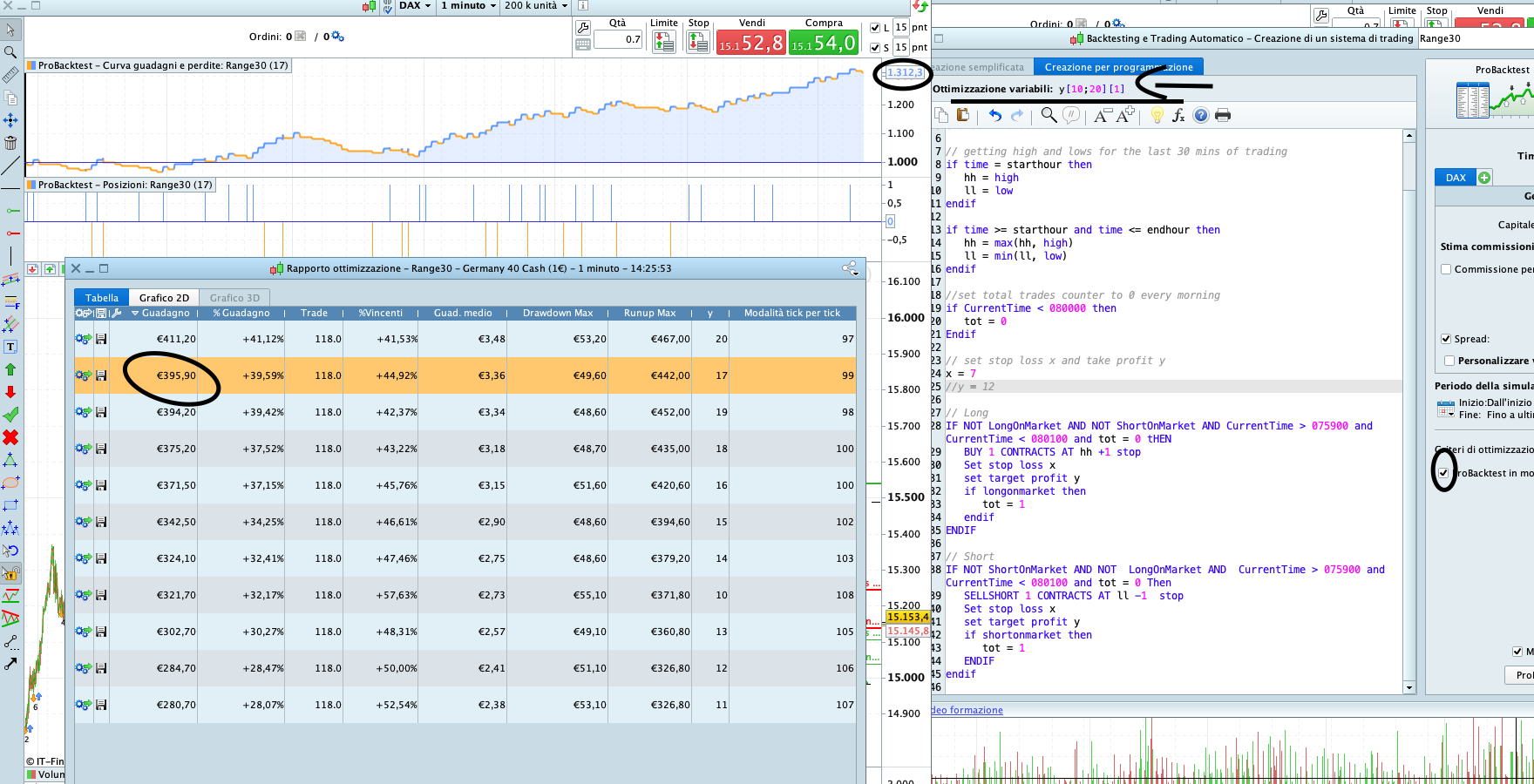Click the undo arrow in code editor toolbar
Screen dimensions: 1534x784
[995, 115]
